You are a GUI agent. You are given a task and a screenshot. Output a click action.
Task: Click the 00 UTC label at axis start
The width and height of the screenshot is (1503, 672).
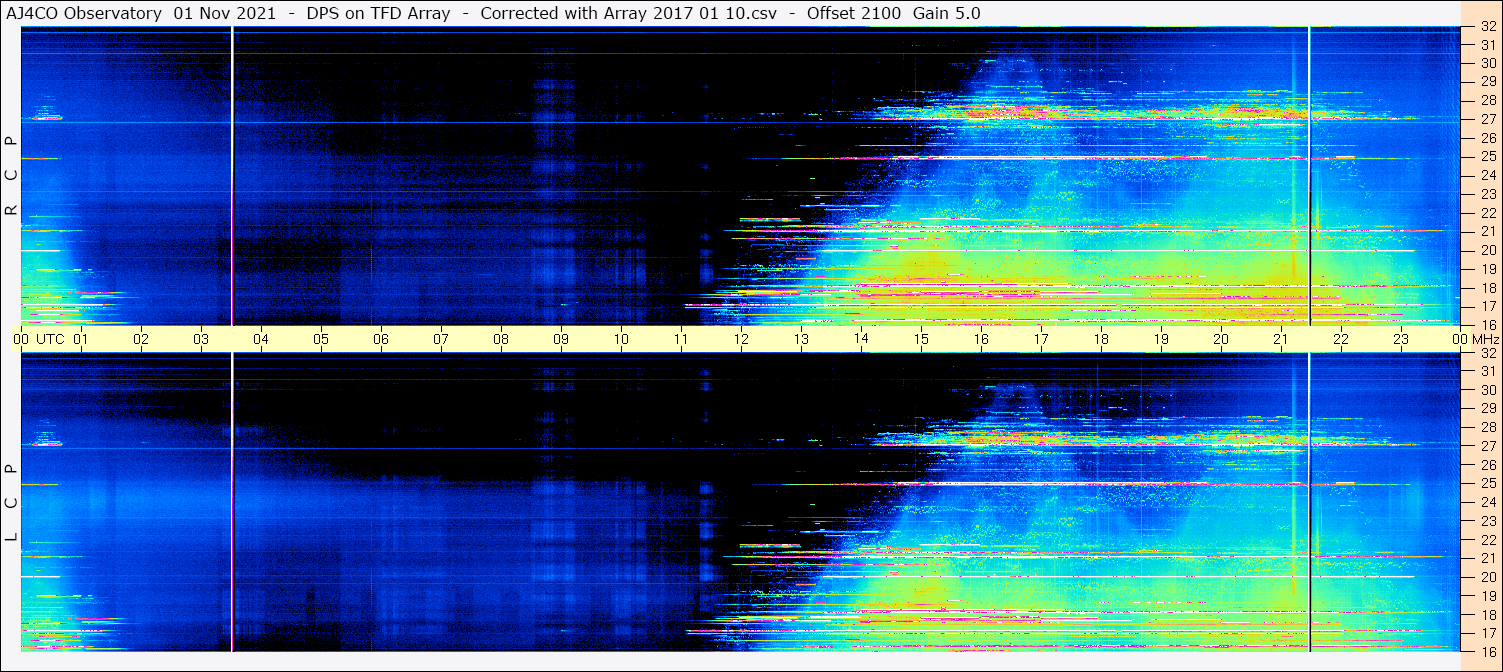[x=40, y=339]
